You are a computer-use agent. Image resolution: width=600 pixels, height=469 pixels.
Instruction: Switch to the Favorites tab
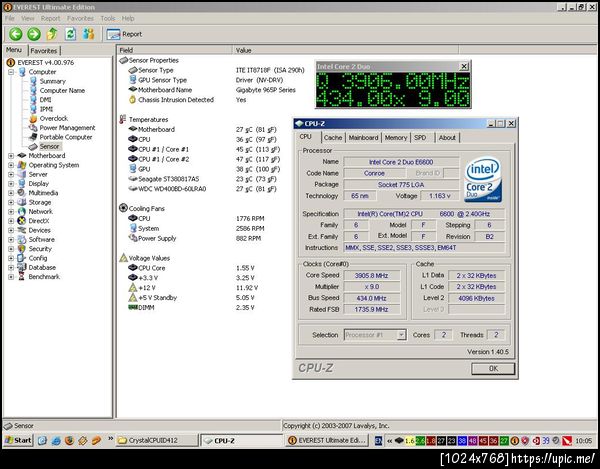click(44, 49)
